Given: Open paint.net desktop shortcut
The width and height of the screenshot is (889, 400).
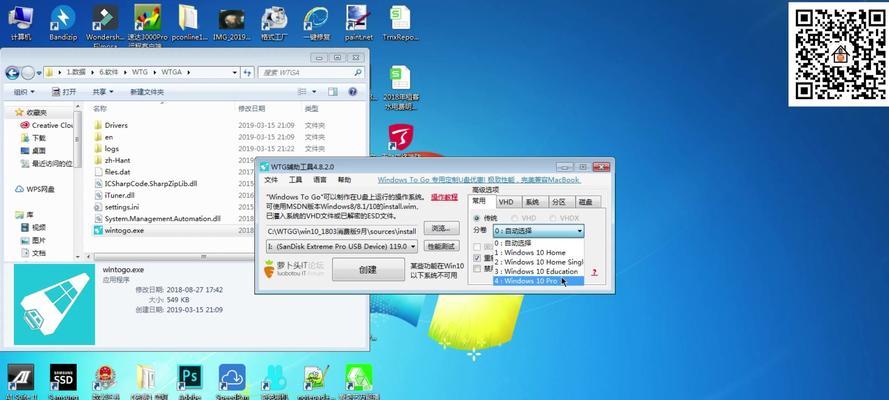Looking at the screenshot, I should pos(359,22).
